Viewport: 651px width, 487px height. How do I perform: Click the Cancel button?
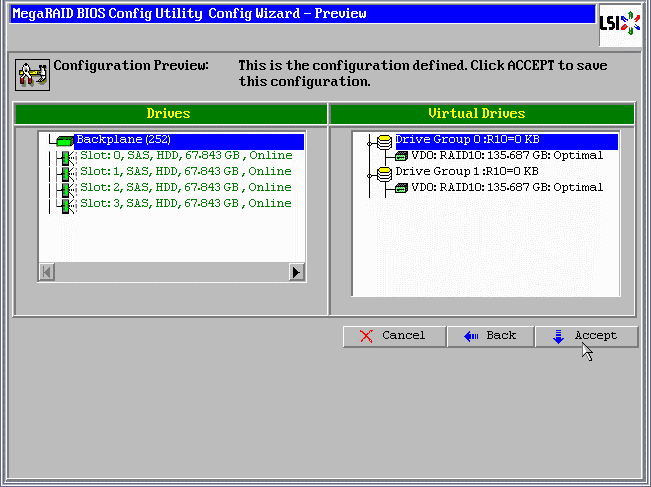pos(394,336)
